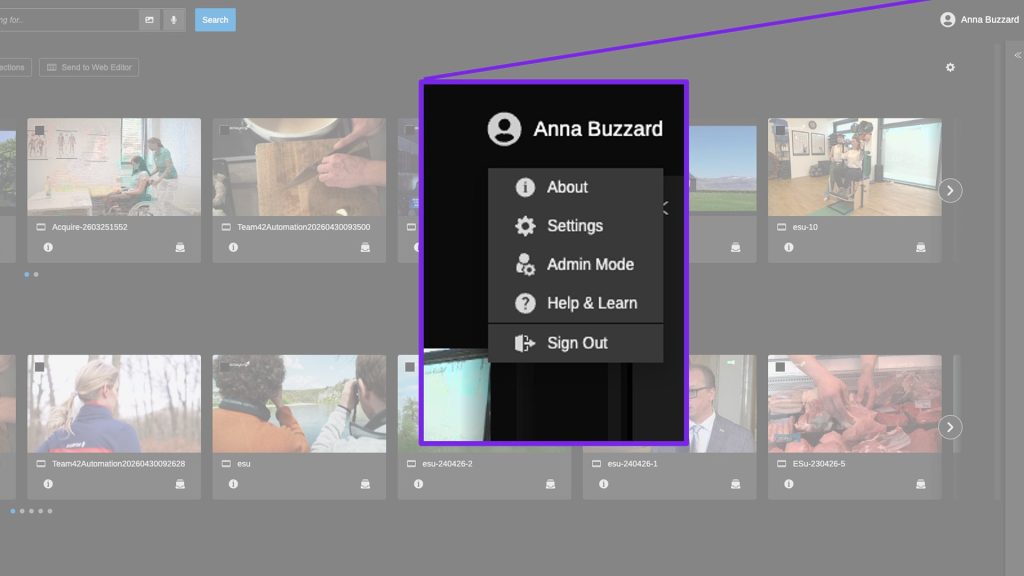Choose Sign Out in the user menu

tap(575, 343)
